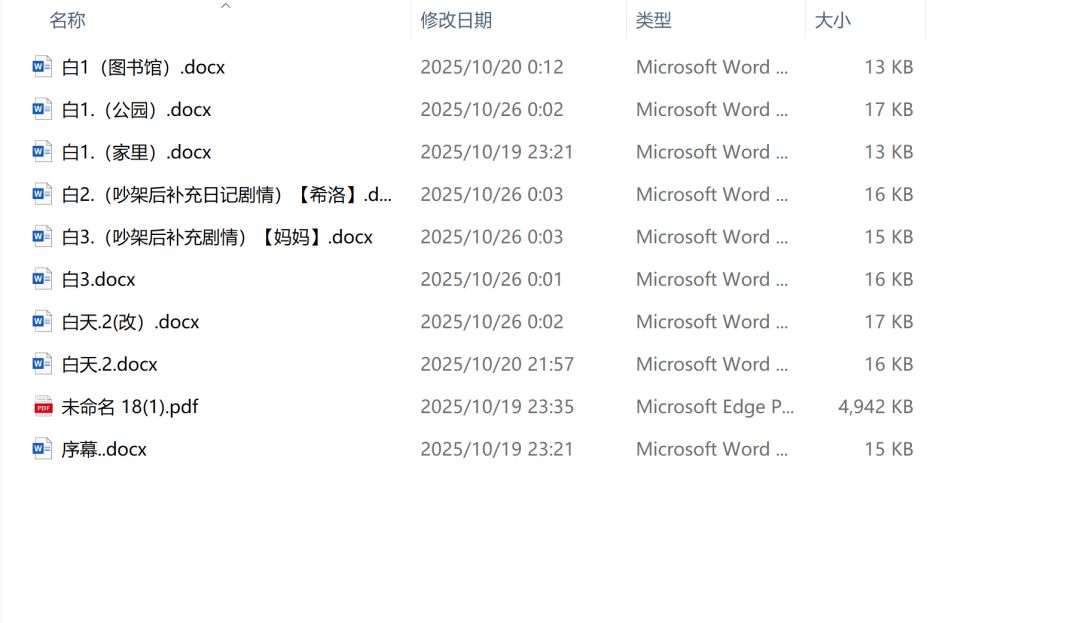Click the sort arrow above 名称 column

coord(225,6)
